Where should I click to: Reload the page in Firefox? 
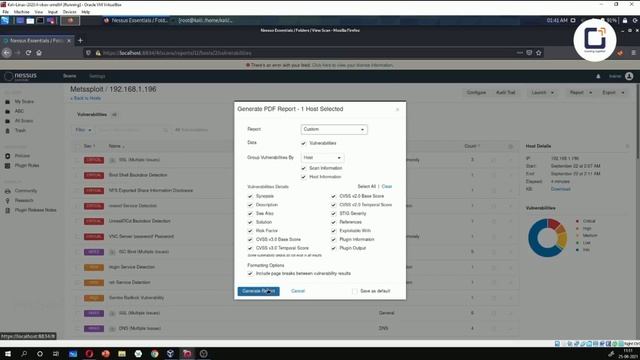(x=28, y=53)
